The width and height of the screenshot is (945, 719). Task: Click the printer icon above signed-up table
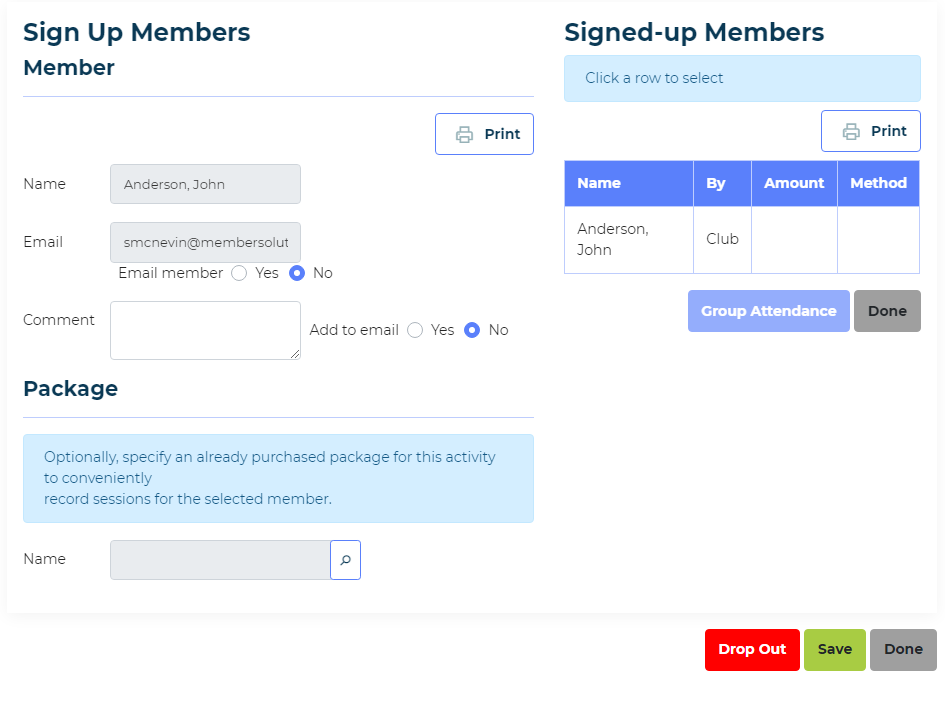pos(851,131)
